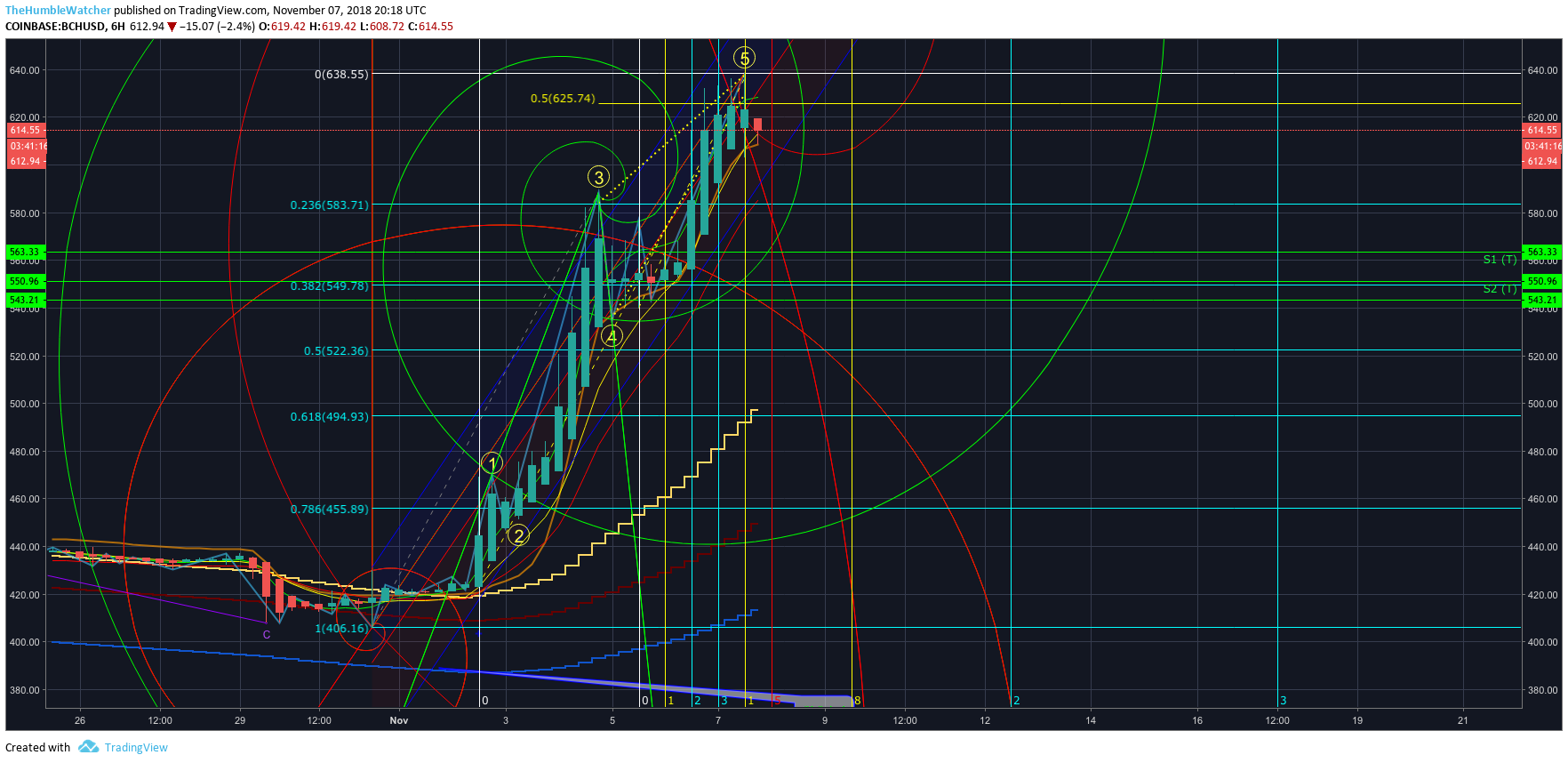Click the 29 date label on time axis
This screenshot has height=763, width=1568.
point(240,720)
